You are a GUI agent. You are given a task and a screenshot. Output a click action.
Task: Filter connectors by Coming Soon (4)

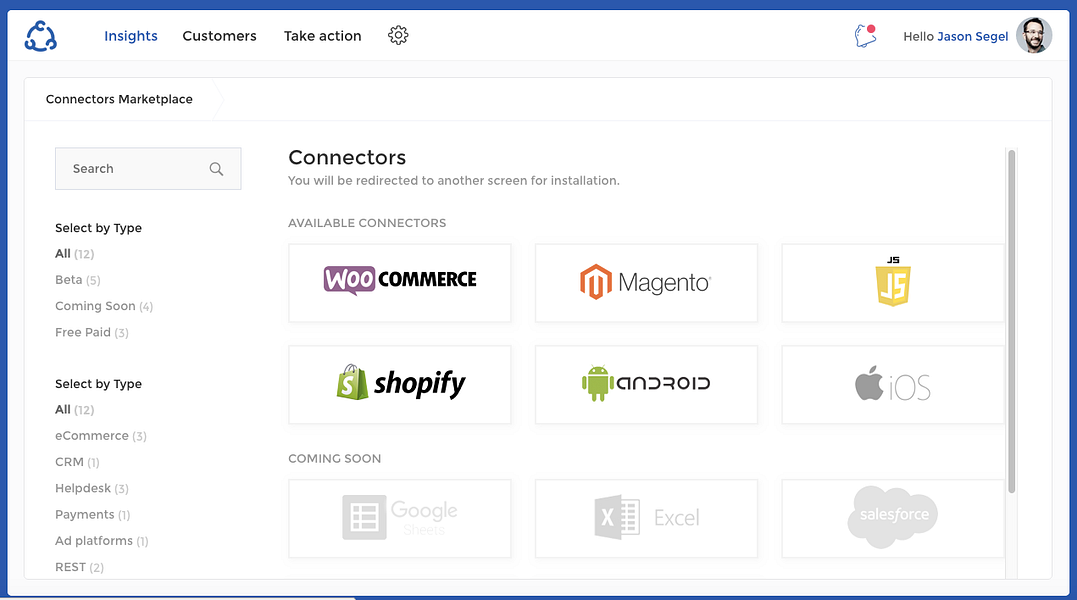click(x=104, y=306)
